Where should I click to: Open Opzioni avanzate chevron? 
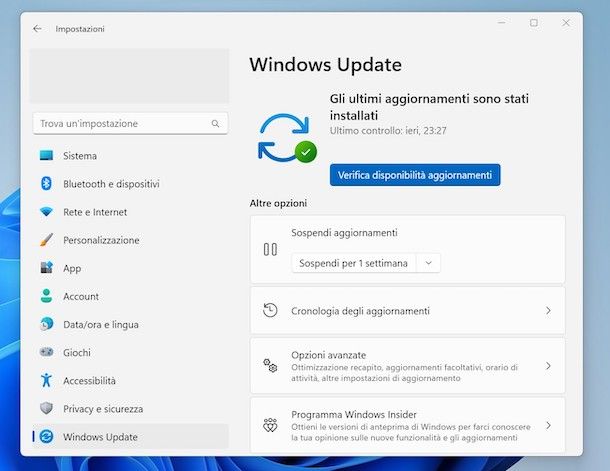coord(548,366)
